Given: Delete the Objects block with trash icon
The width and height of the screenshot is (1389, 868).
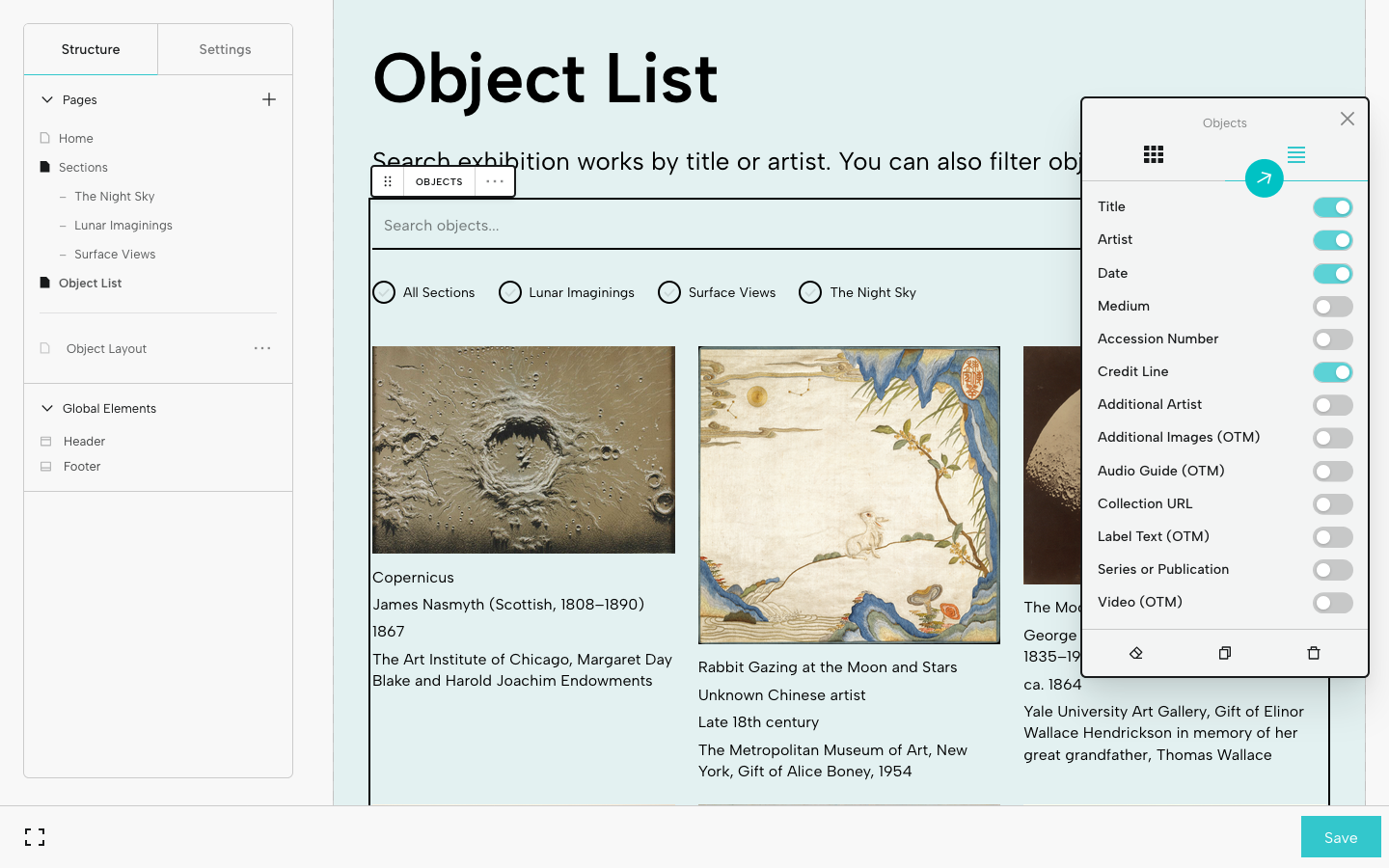Looking at the screenshot, I should point(1314,653).
